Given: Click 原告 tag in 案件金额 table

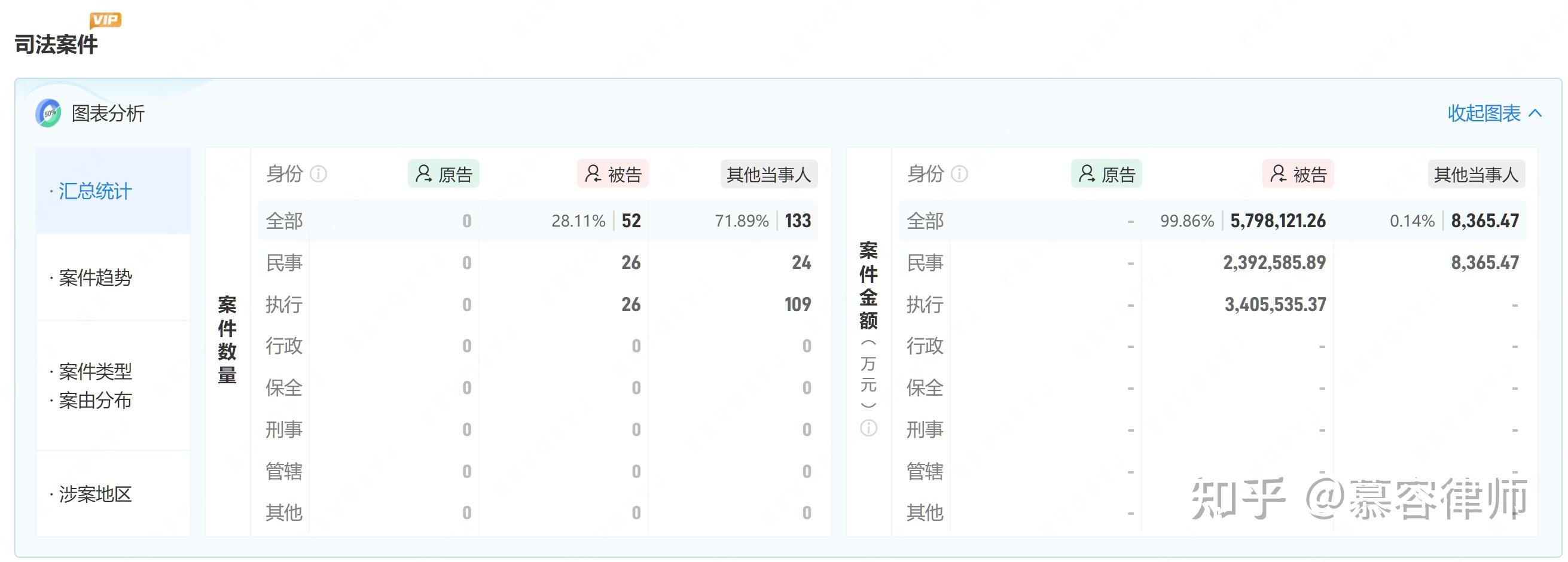Looking at the screenshot, I should click(1106, 175).
